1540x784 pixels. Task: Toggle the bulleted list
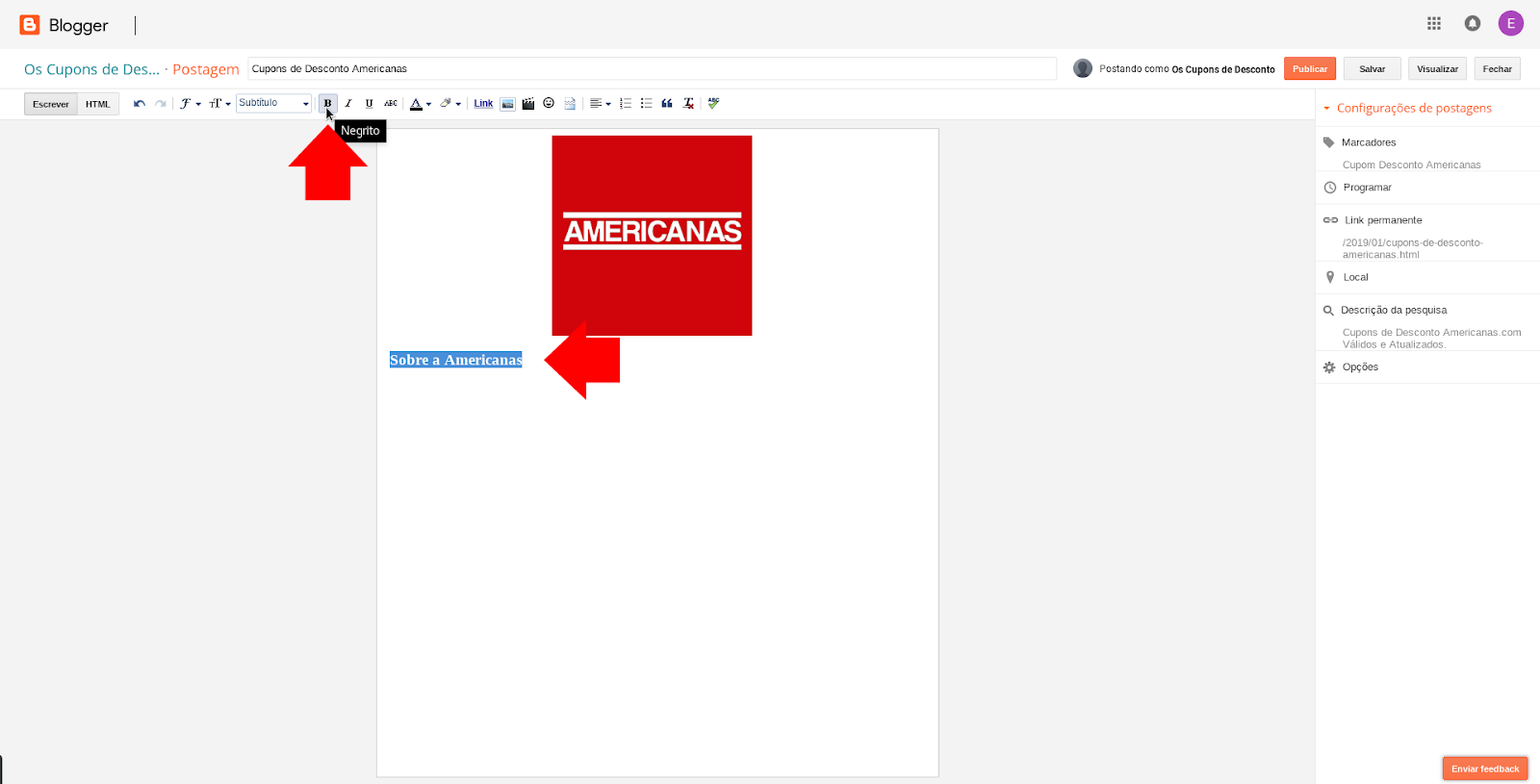click(x=647, y=103)
